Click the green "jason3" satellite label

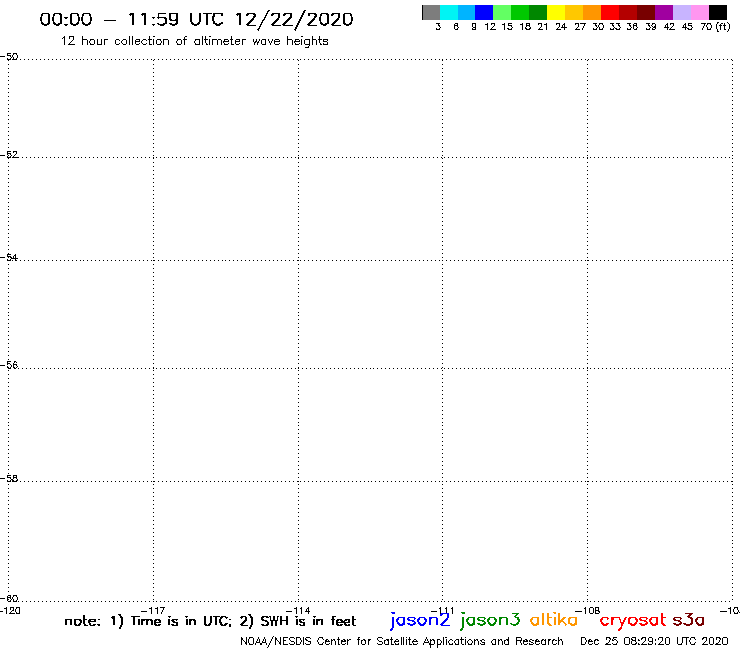[490, 621]
